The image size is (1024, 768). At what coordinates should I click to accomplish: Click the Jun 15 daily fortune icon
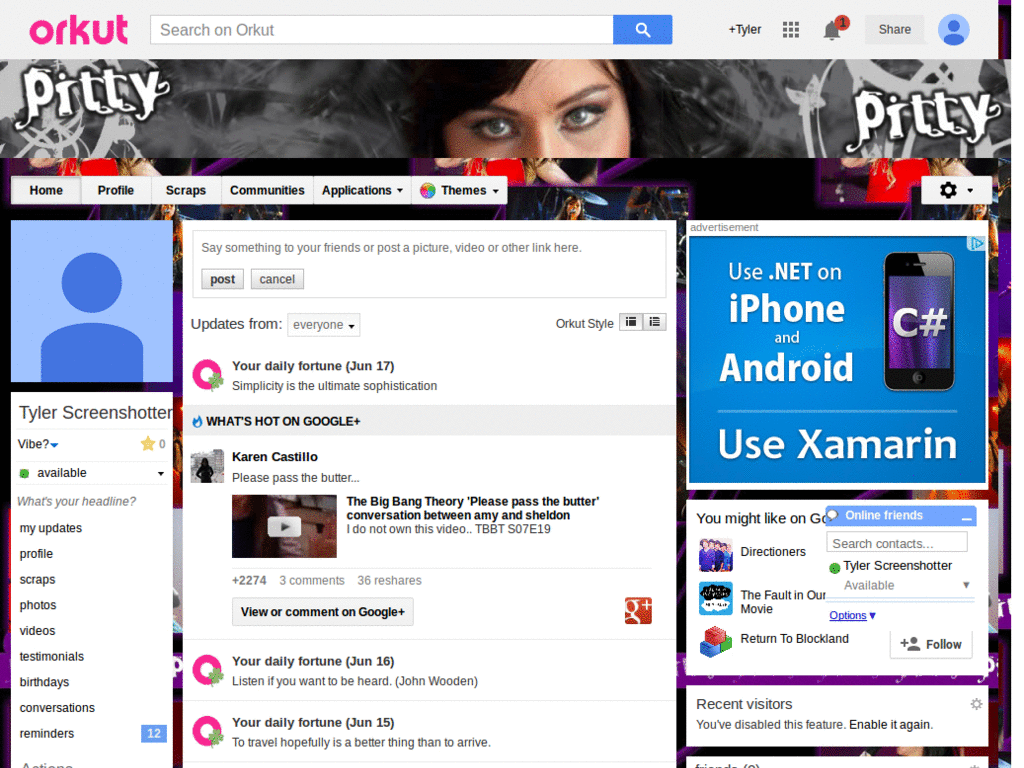click(208, 732)
